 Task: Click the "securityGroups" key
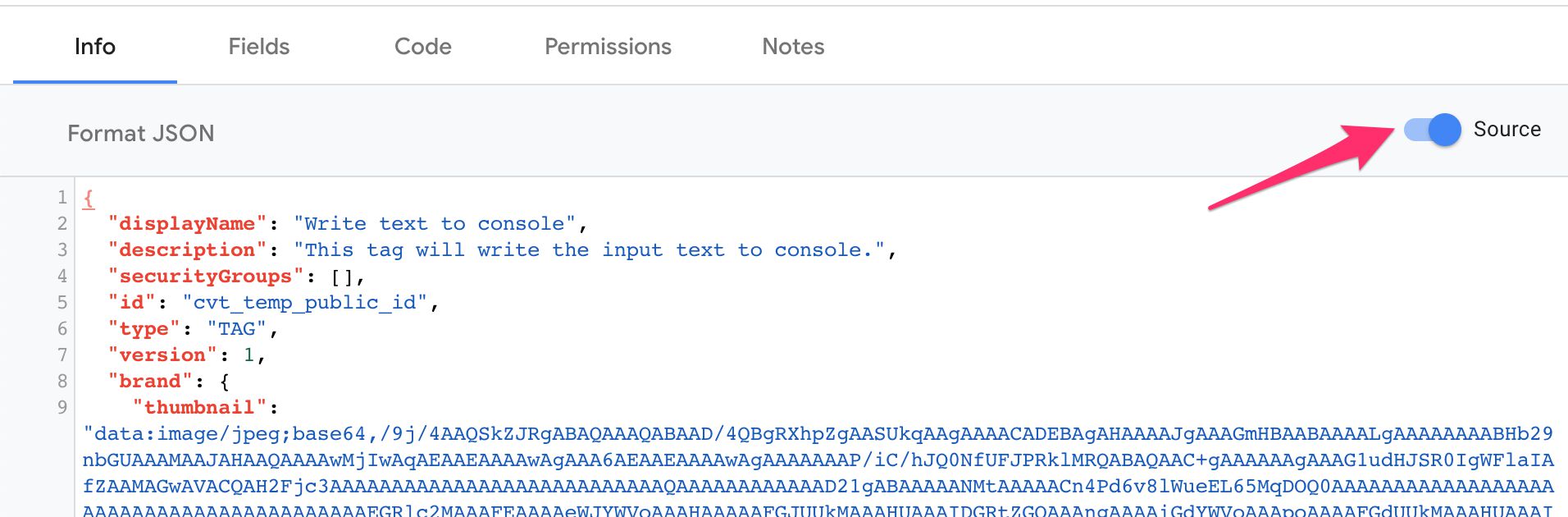206,276
